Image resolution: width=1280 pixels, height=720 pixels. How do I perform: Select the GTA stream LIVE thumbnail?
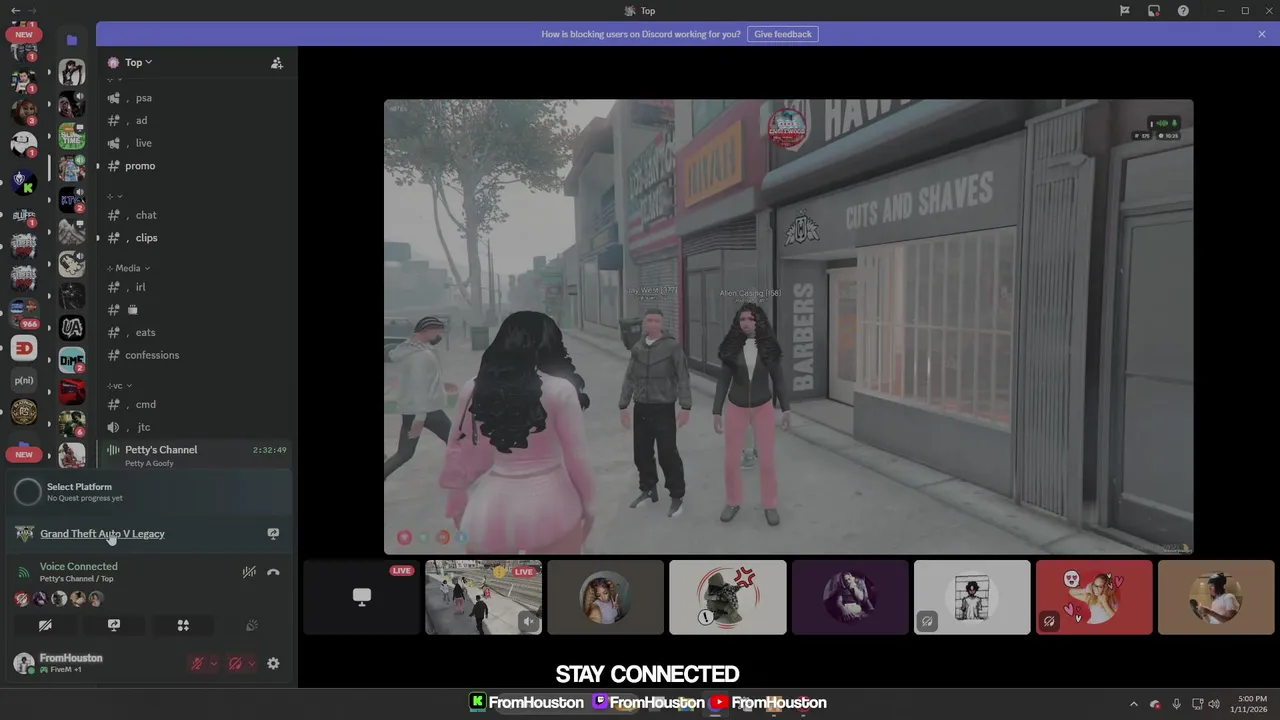click(484, 597)
